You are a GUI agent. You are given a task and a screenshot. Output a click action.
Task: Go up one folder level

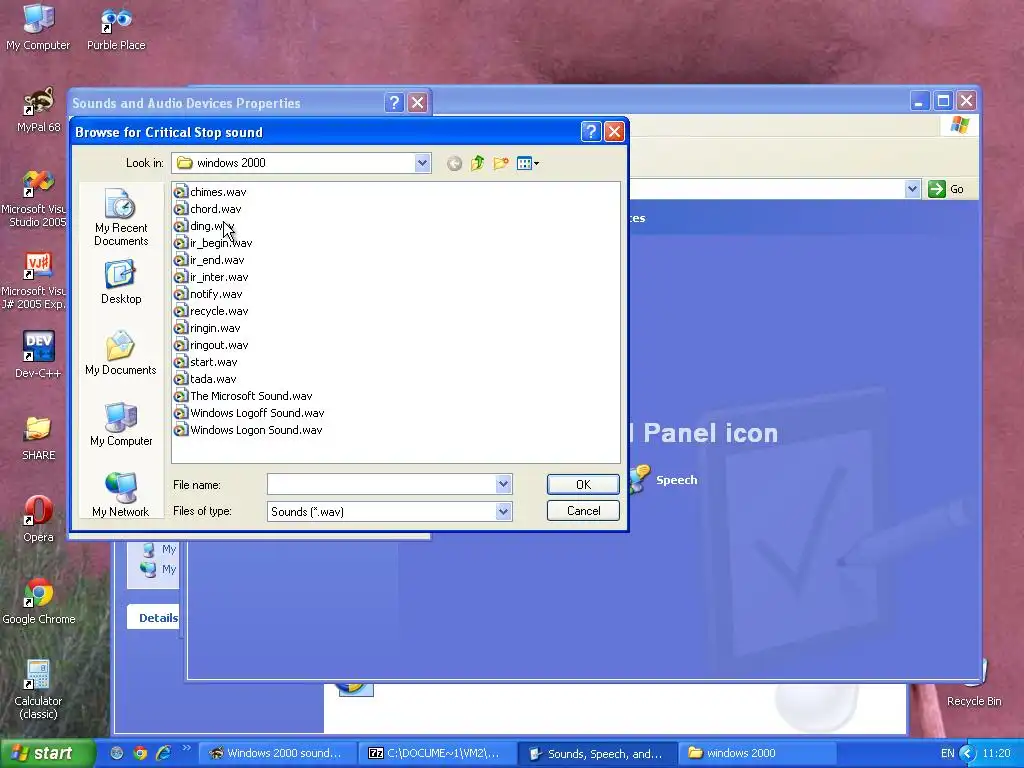477,163
